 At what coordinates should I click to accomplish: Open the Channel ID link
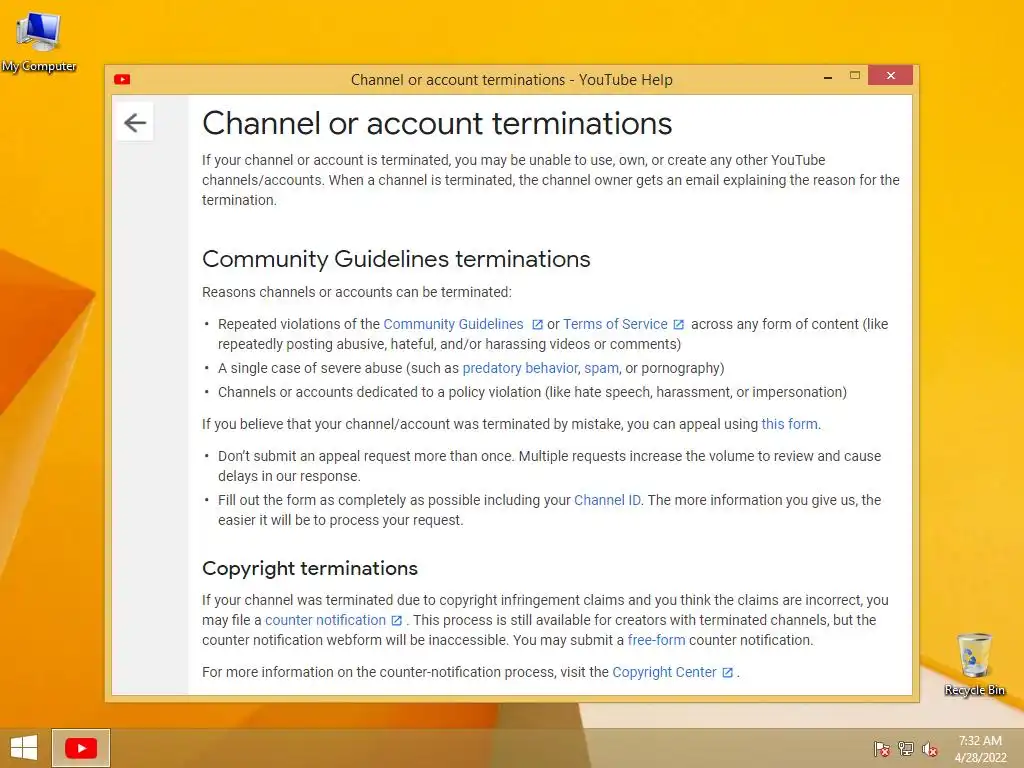point(607,500)
